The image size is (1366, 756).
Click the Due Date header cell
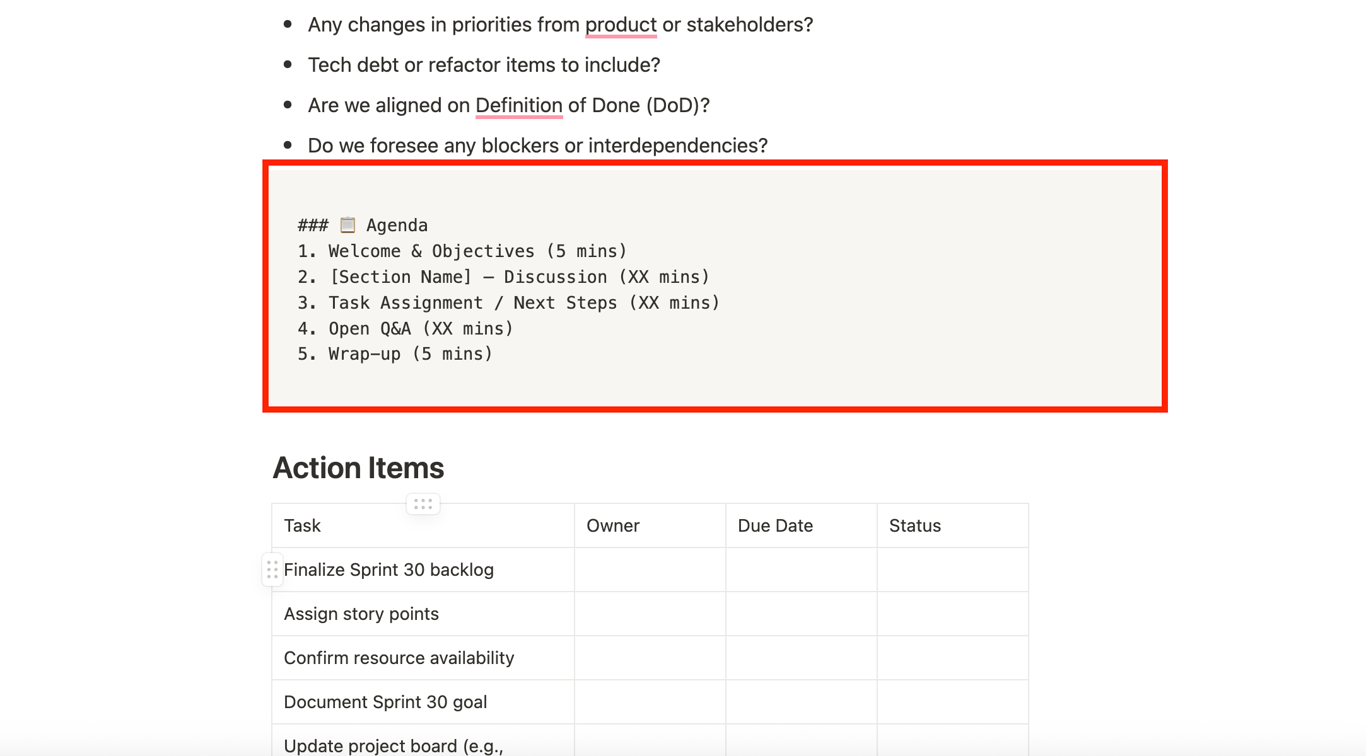[x=800, y=526]
